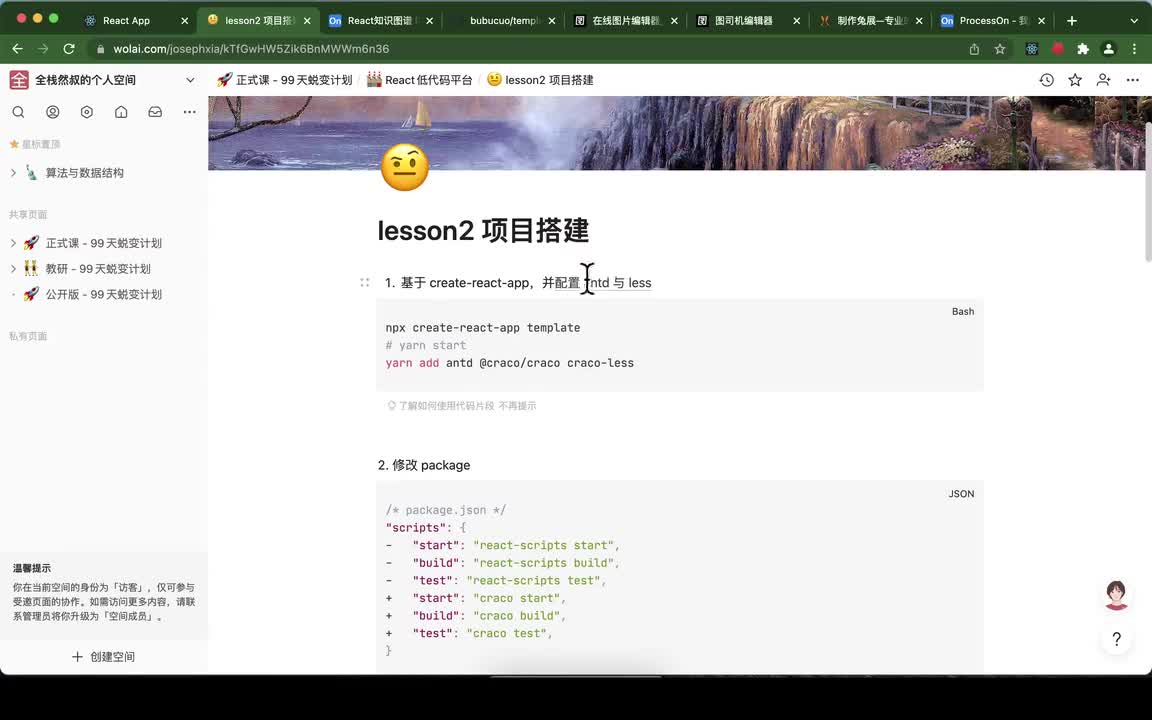Click the squinting face page emoji icon
The image size is (1152, 720).
(x=405, y=168)
